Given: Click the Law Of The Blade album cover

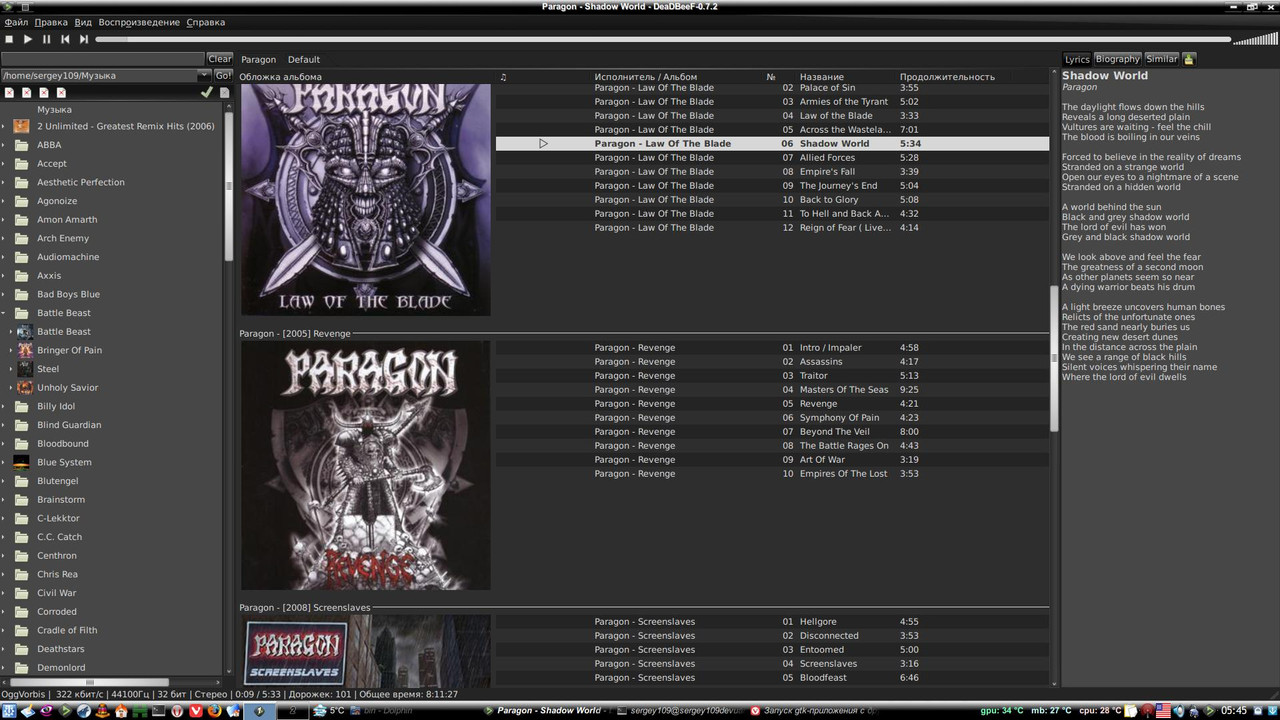Looking at the screenshot, I should point(365,200).
